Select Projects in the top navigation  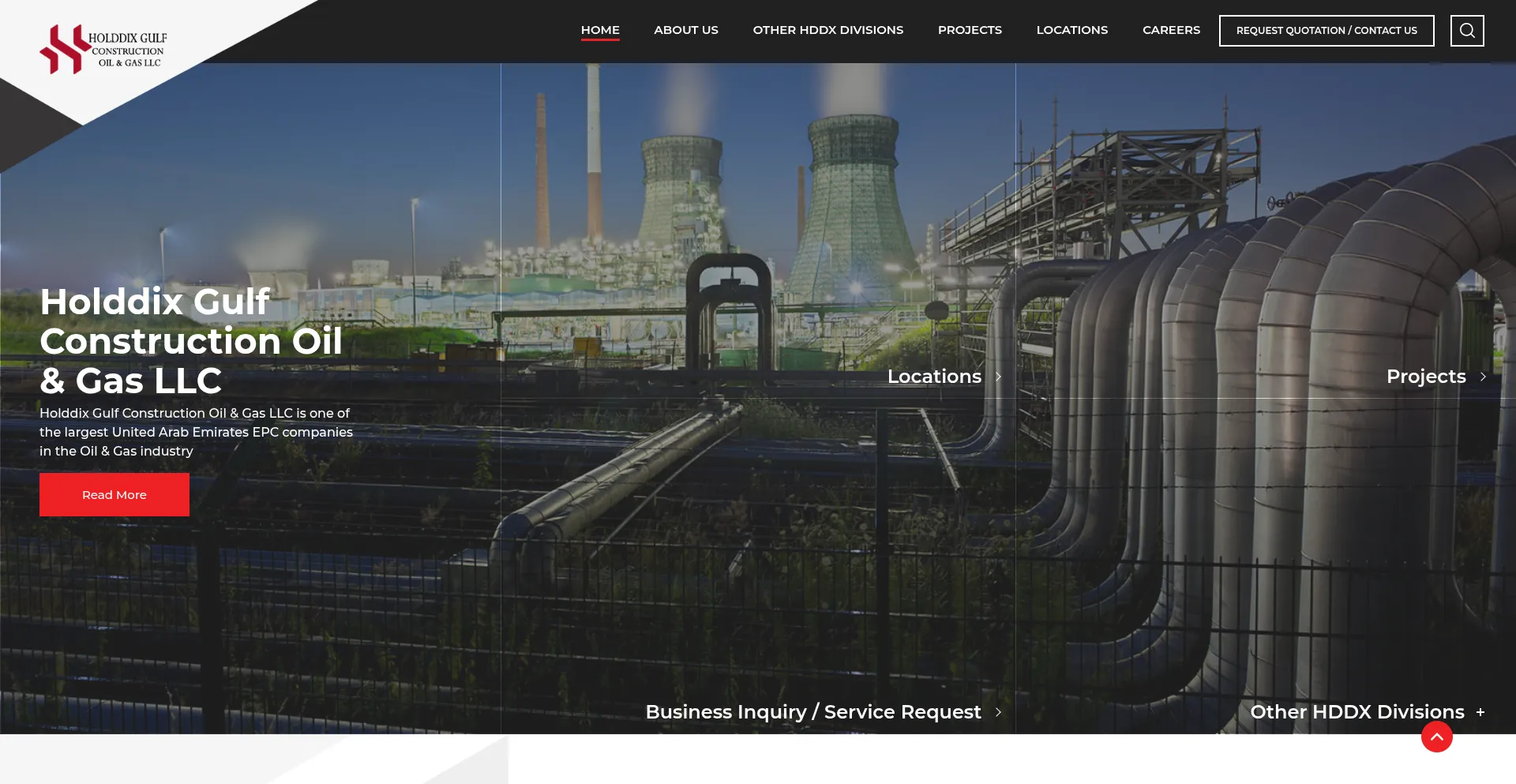970,30
